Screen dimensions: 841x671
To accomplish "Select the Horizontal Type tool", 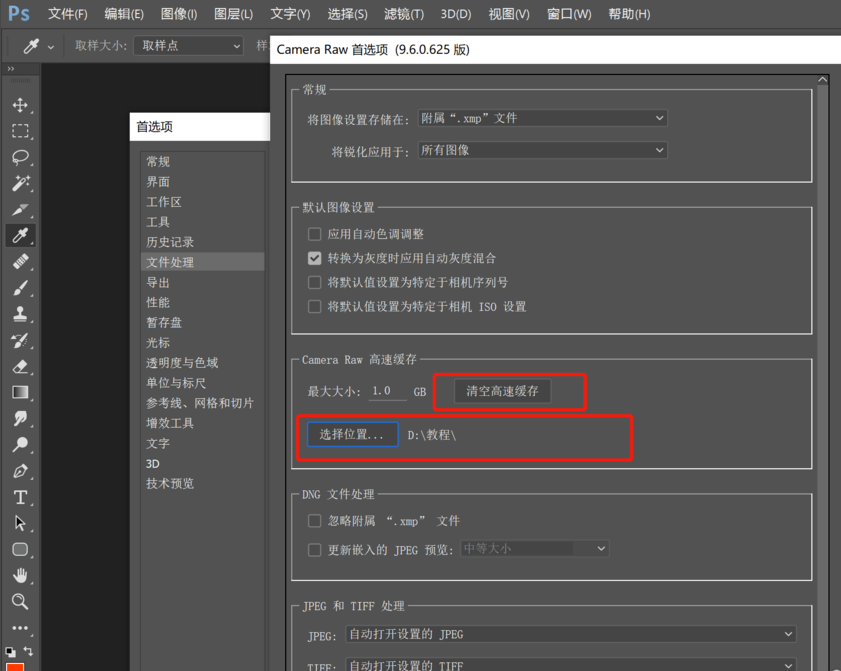I will pyautogui.click(x=20, y=497).
